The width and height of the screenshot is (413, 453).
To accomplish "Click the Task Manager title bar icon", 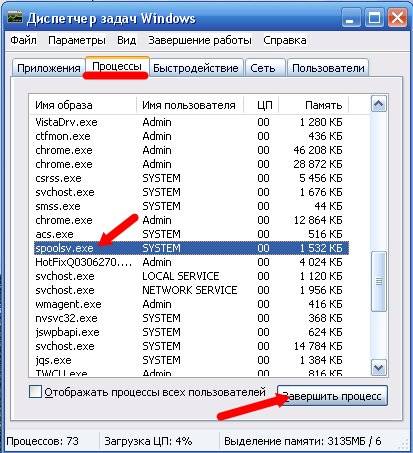I will coord(15,17).
